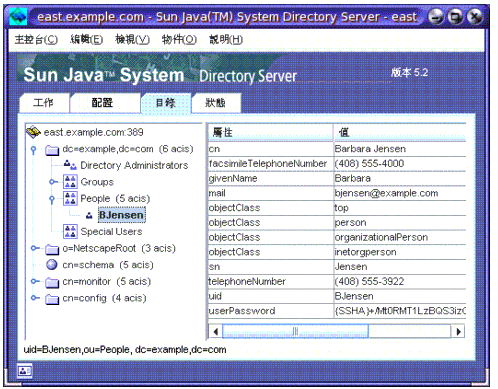
Task: Click the east.example.com:389 server book icon
Action: (33, 132)
